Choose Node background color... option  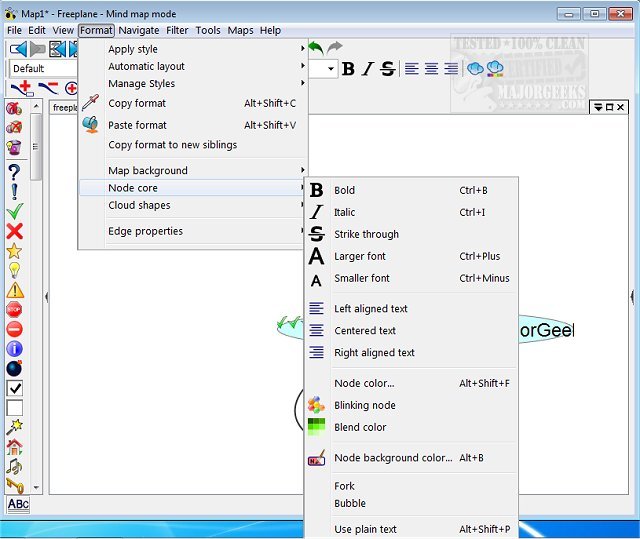[x=411, y=458]
